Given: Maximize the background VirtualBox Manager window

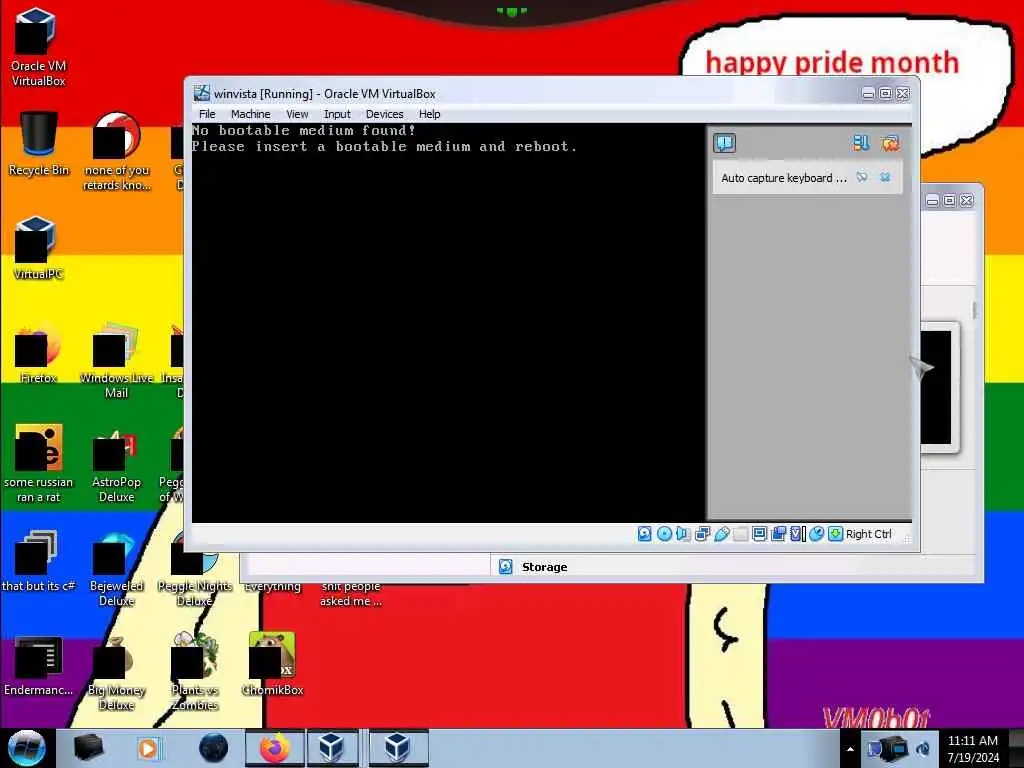Looking at the screenshot, I should pos(950,200).
